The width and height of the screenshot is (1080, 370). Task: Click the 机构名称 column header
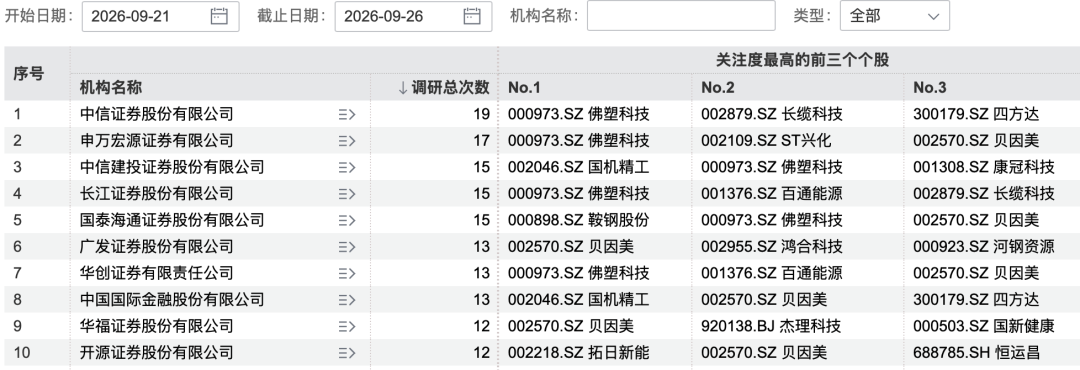[111, 88]
